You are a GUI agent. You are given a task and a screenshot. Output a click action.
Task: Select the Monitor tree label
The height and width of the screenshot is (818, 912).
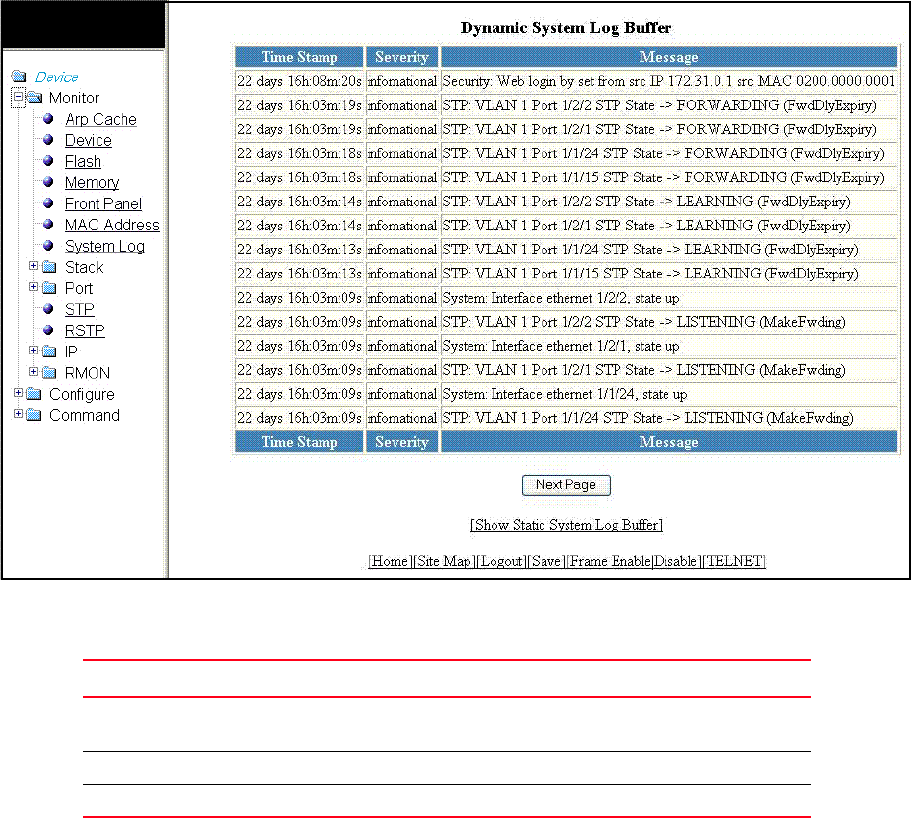pos(74,98)
